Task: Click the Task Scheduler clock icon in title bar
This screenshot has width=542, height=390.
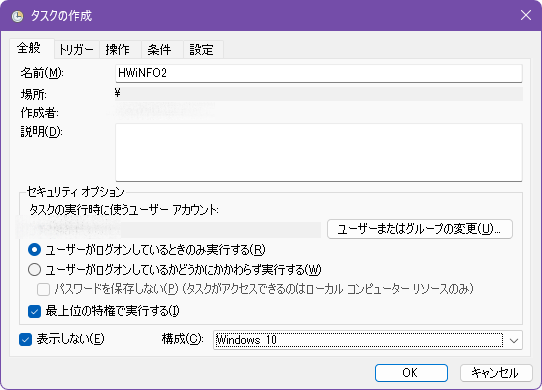Action: pyautogui.click(x=17, y=16)
